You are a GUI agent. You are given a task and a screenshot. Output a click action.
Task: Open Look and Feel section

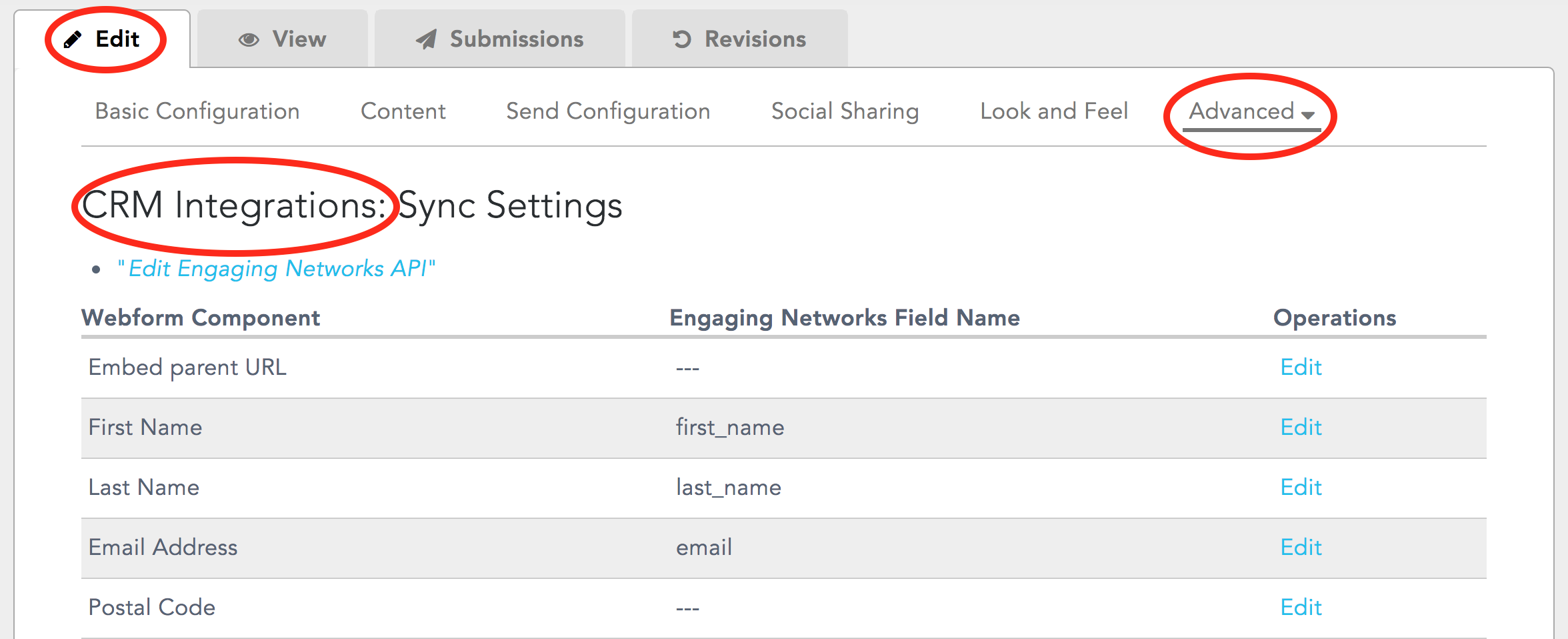[x=1054, y=111]
